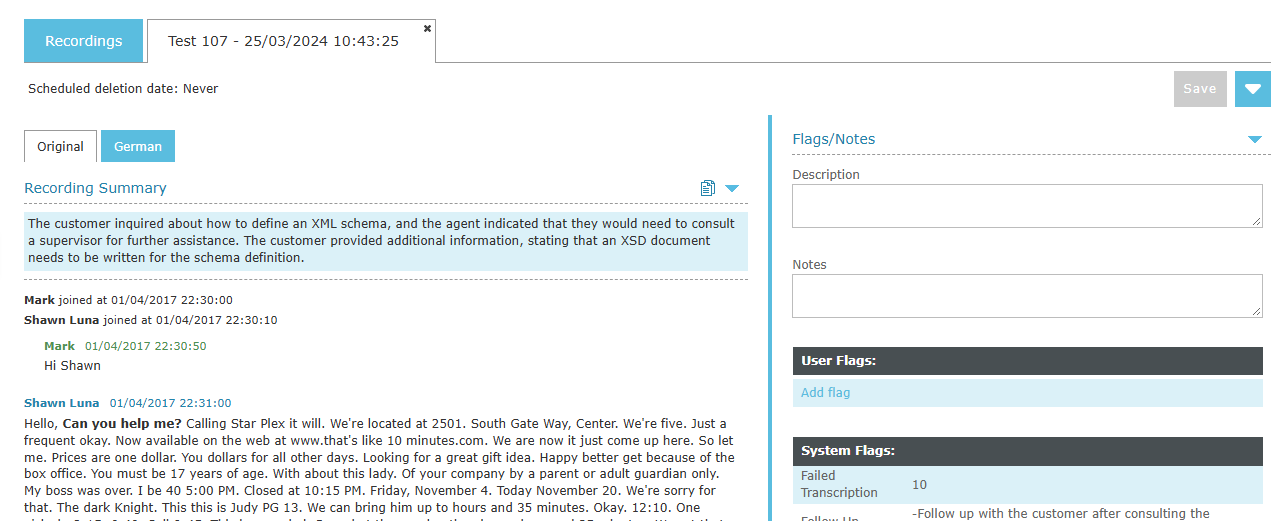Close the Test 107 tab
Screen dimensions: 1288x521
click(x=428, y=28)
